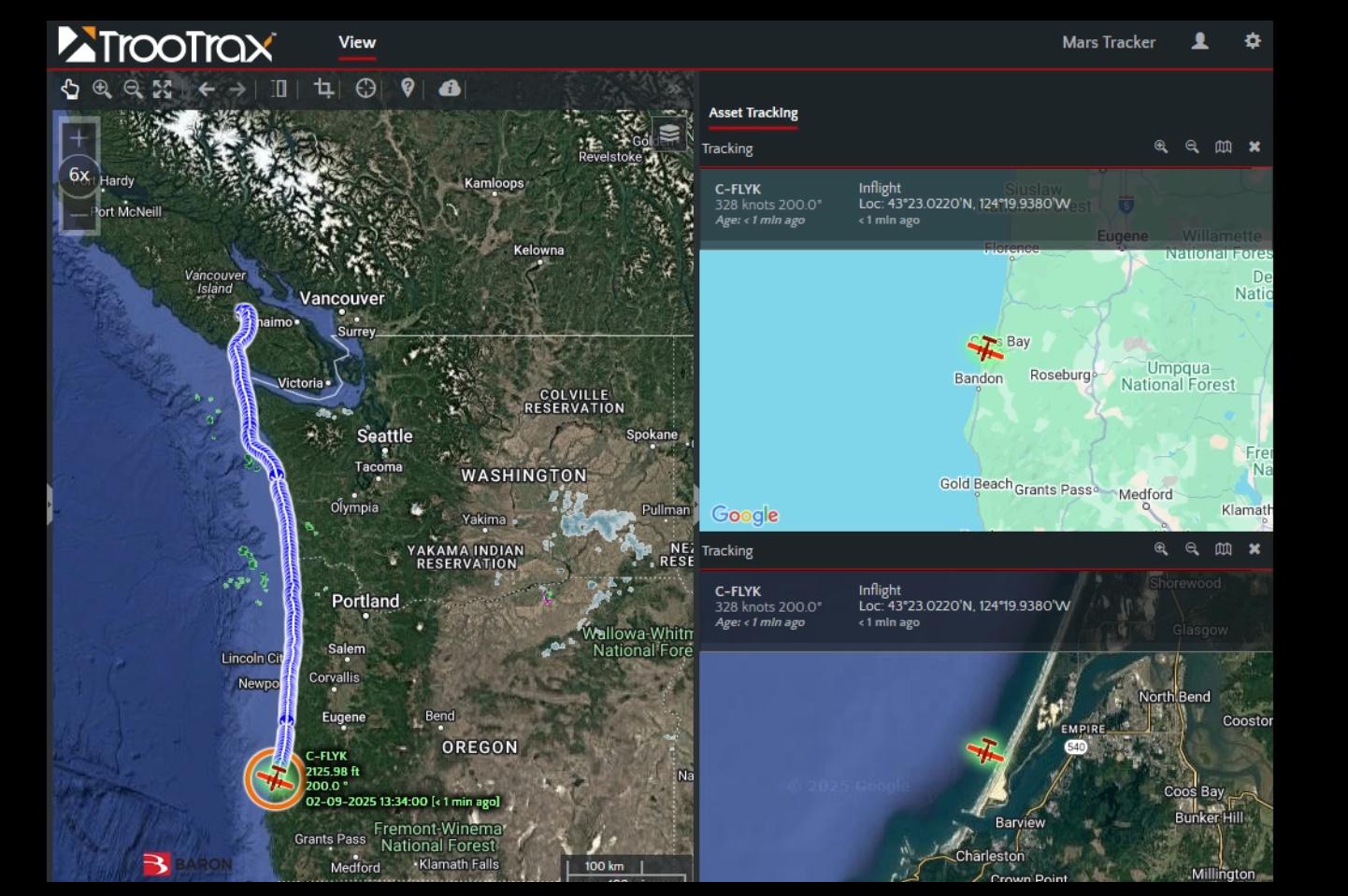Click the Vancouver label on main map
The height and width of the screenshot is (896, 1348).
coord(342,299)
